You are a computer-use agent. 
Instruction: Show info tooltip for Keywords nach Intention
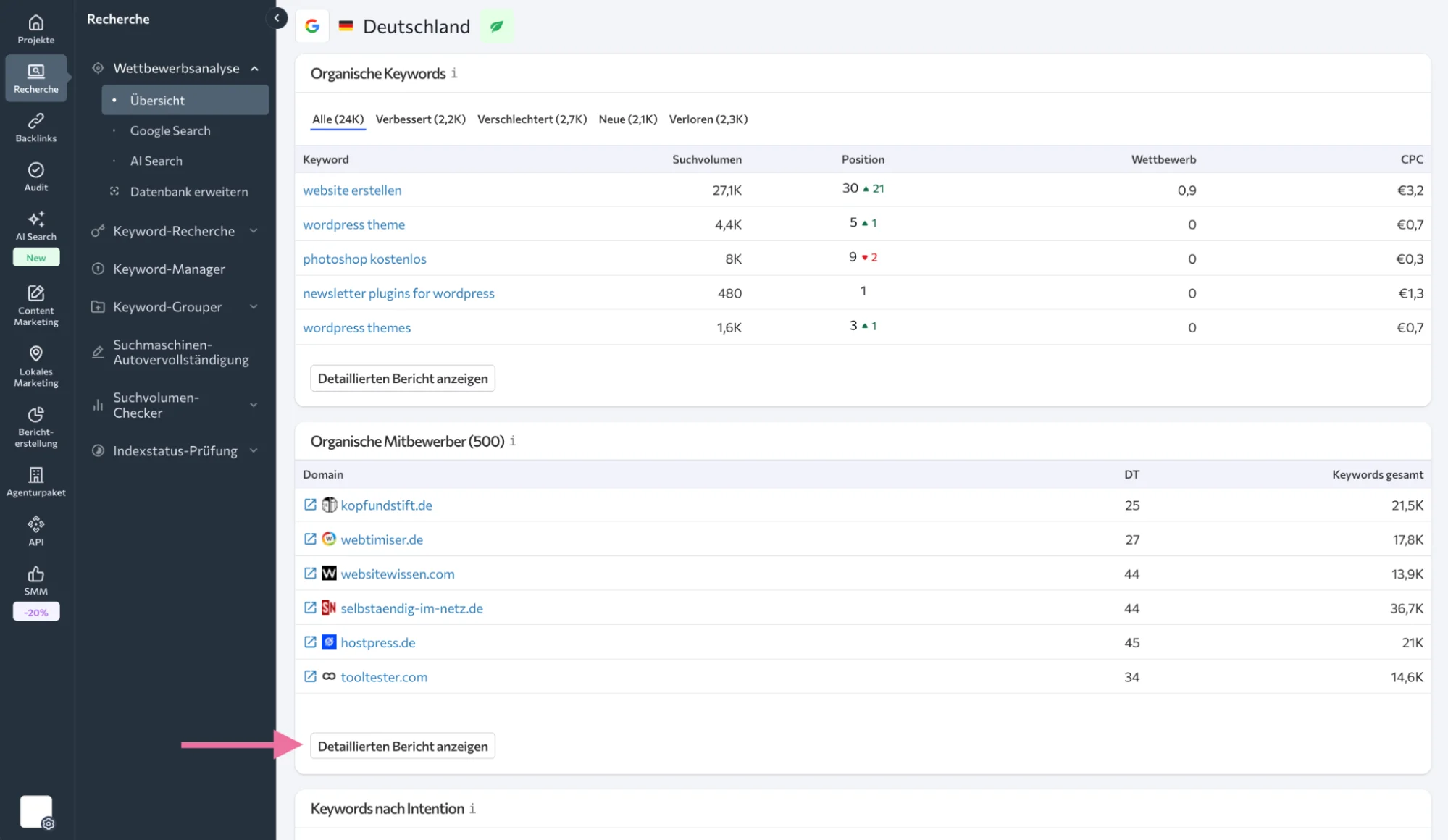click(x=472, y=808)
